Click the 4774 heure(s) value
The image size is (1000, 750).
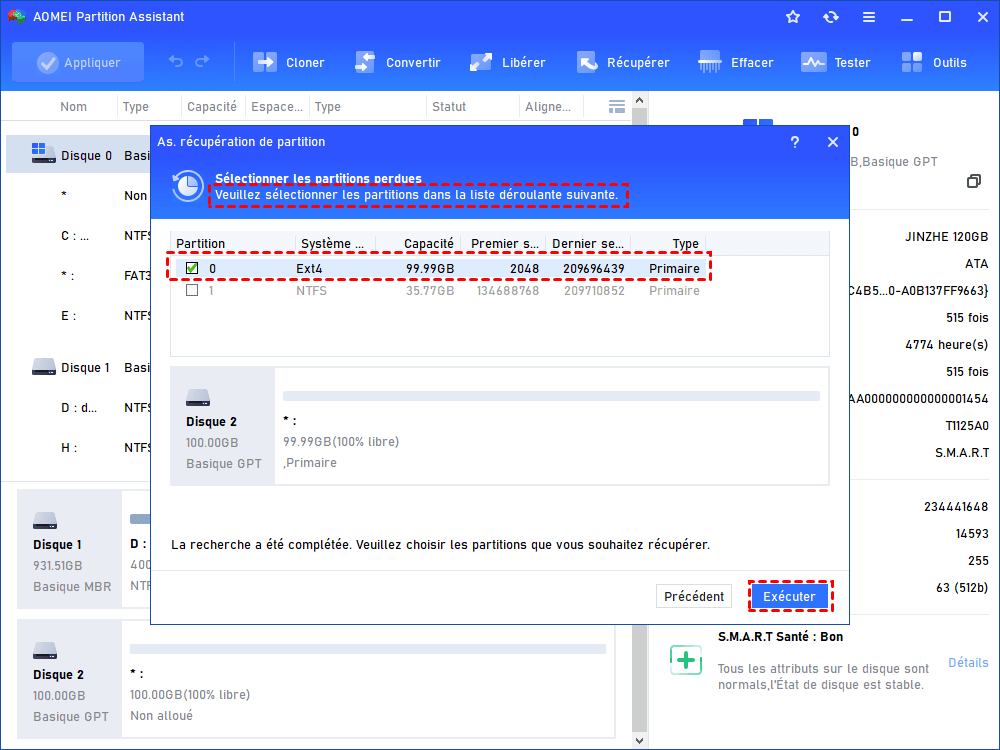point(946,345)
